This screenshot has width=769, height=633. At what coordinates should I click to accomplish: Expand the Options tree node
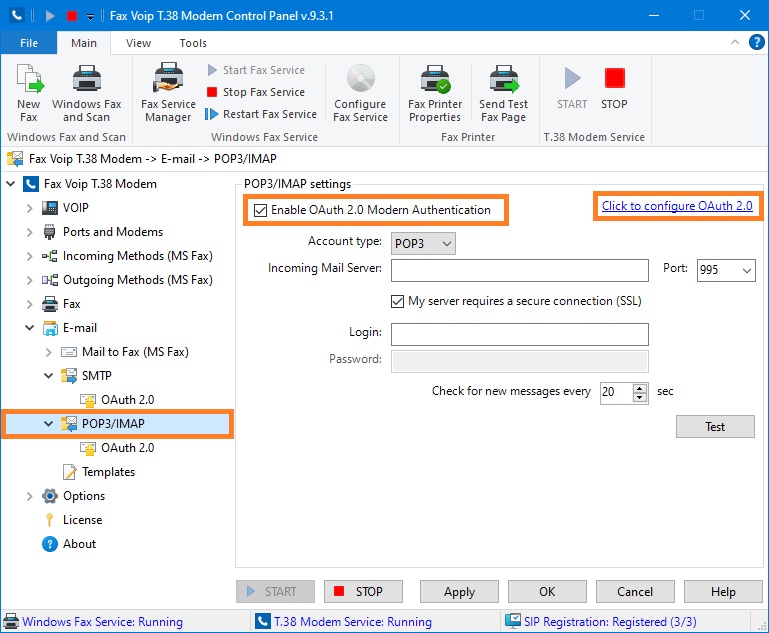coord(29,496)
